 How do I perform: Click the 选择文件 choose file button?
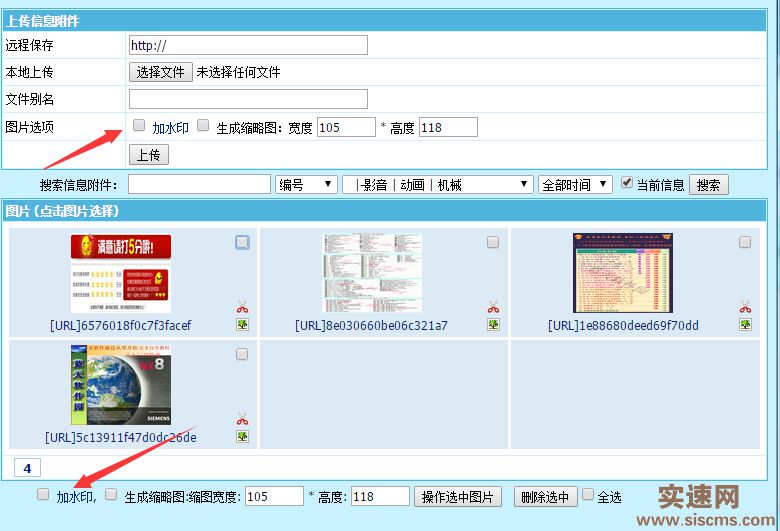[161, 72]
